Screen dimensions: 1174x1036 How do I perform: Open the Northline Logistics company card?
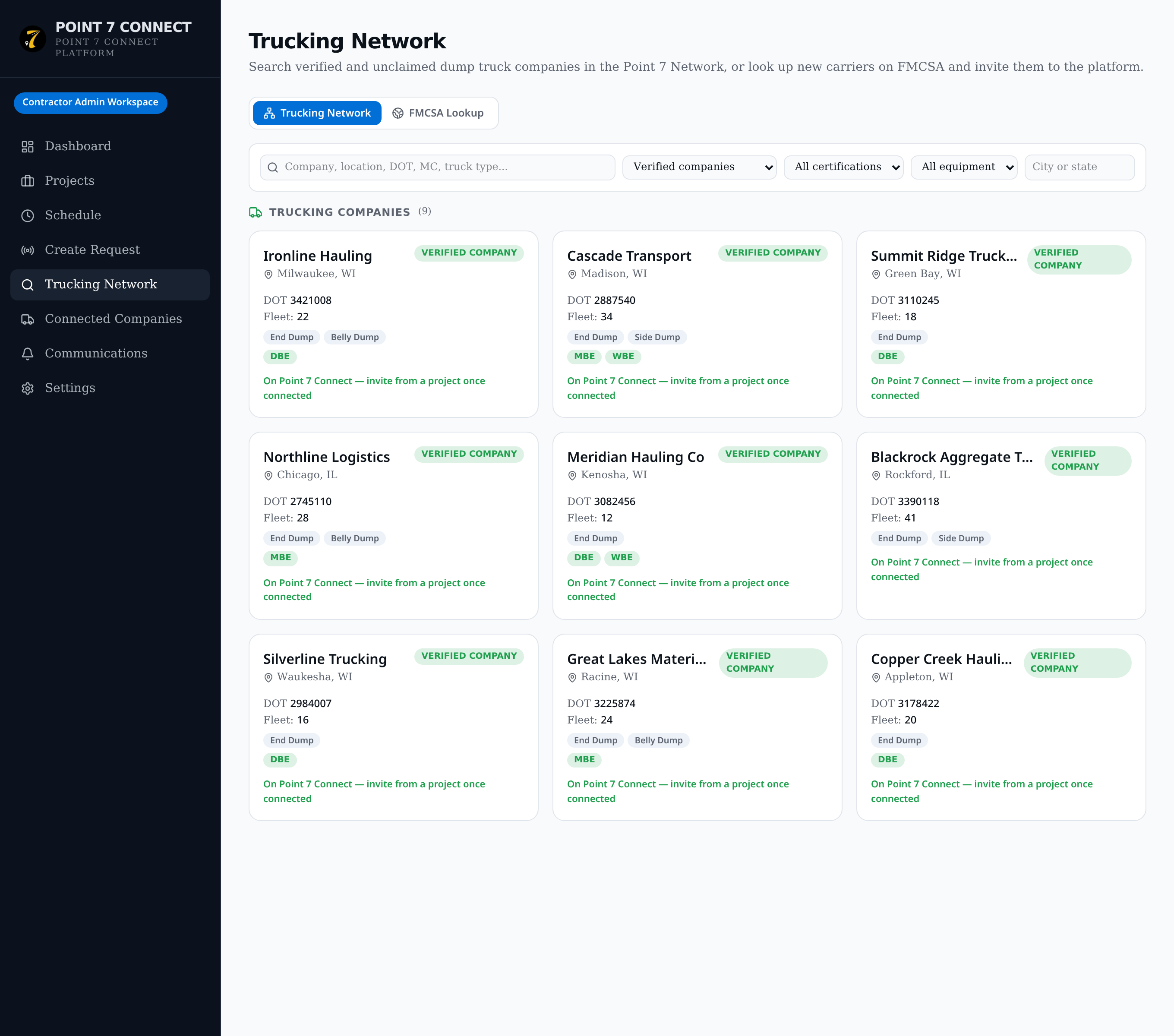[394, 525]
